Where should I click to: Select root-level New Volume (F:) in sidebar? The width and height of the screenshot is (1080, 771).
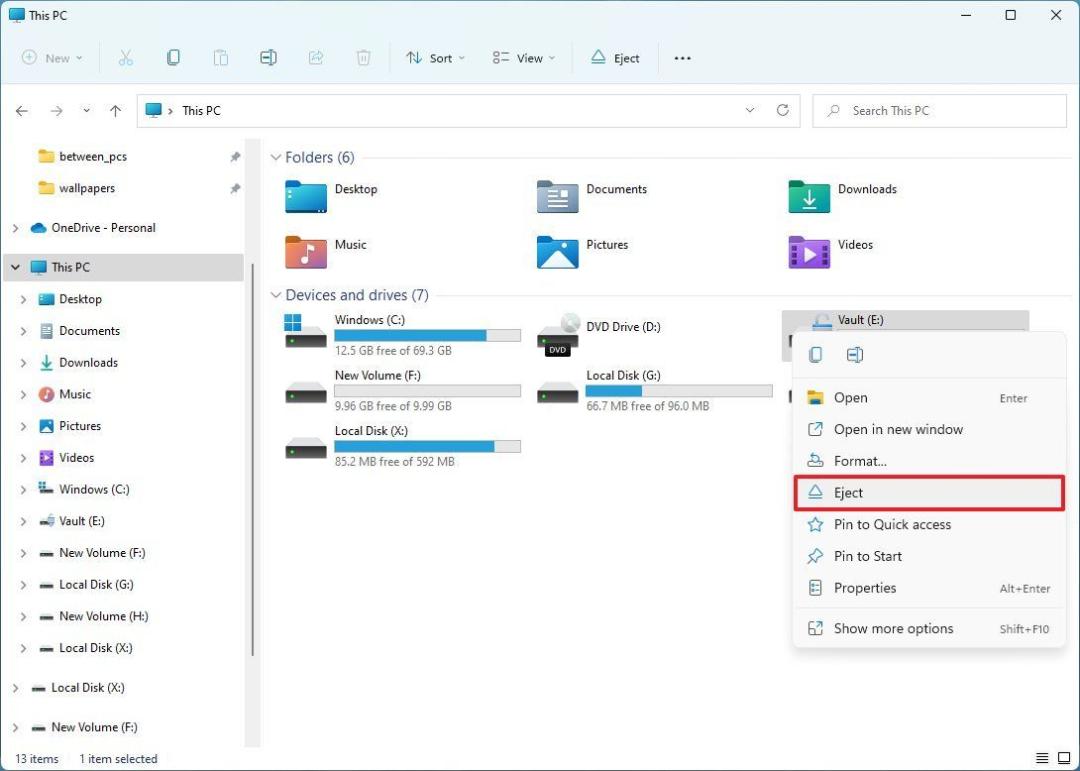(x=94, y=727)
